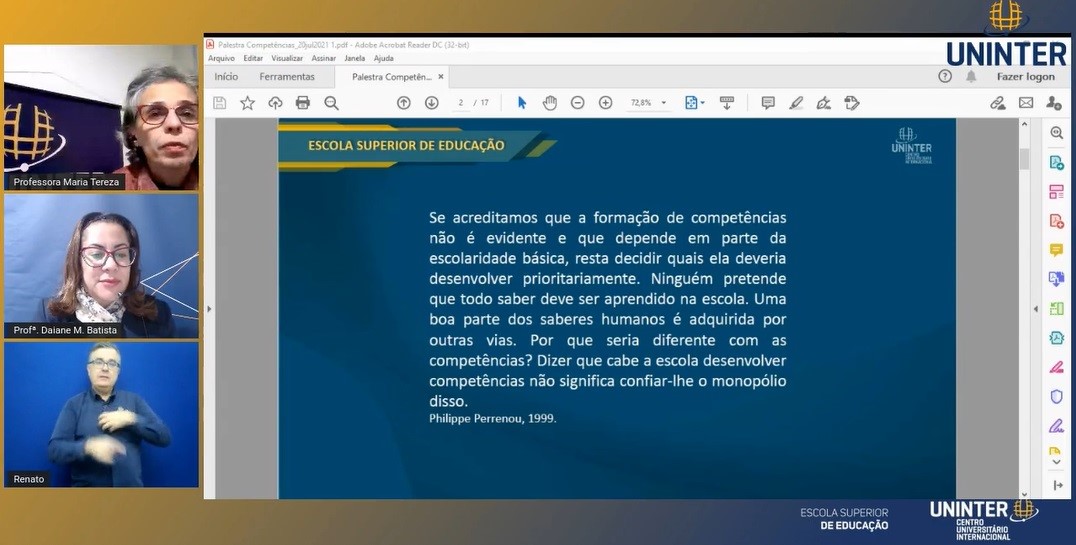1076x545 pixels.
Task: Open the notifications bell
Action: [970, 77]
